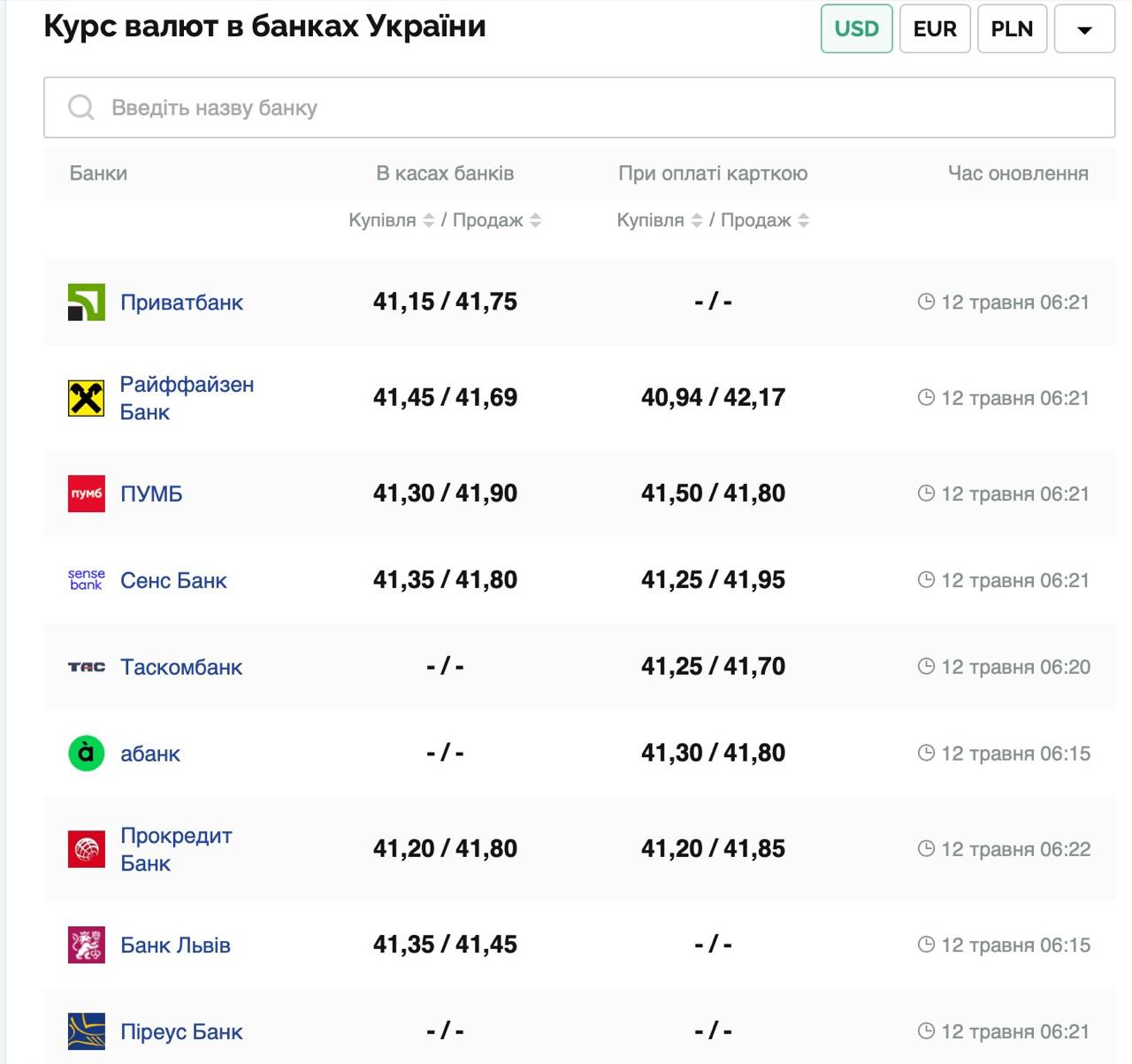The width and height of the screenshot is (1132, 1064).
Task: Click the bank name search field
Action: (x=579, y=108)
